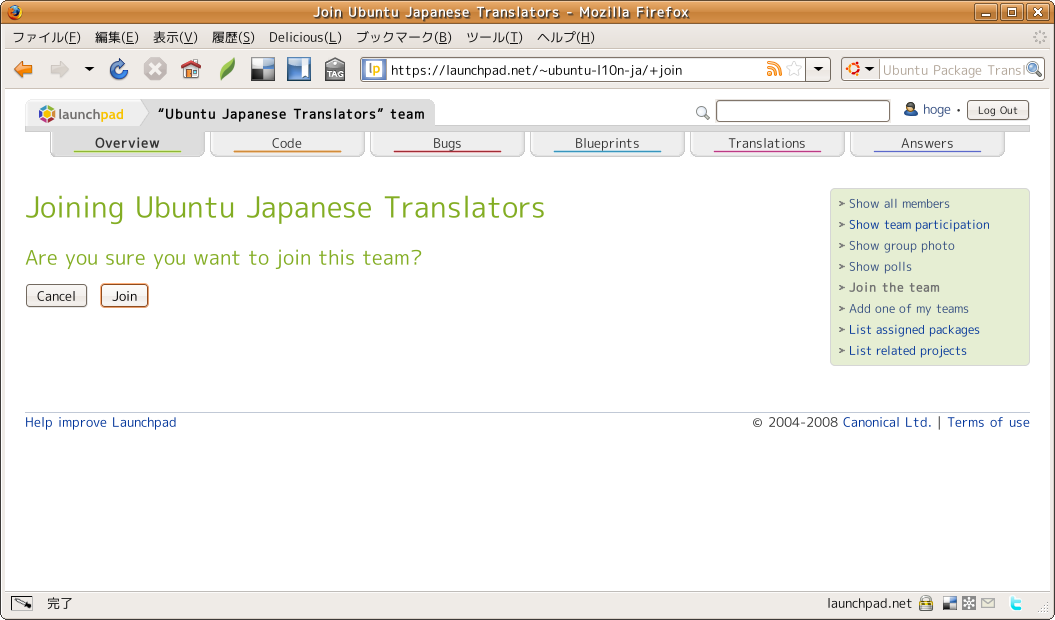Reload the page with the blue Reload icon
This screenshot has height=620, width=1055.
[x=119, y=69]
